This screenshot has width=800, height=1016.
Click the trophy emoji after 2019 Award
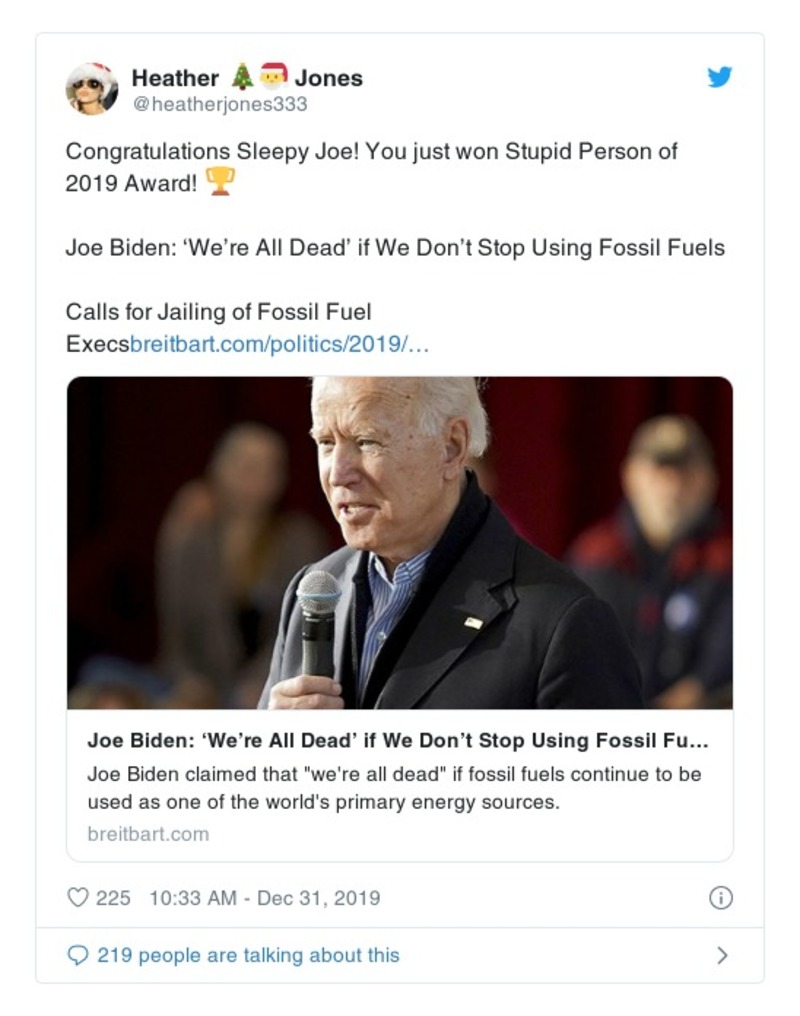(x=219, y=182)
